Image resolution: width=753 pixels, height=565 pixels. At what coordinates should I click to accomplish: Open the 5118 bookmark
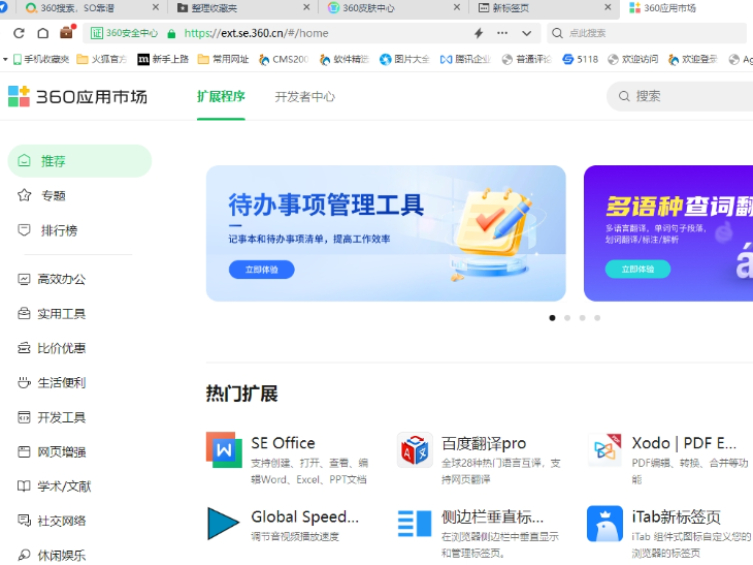(x=580, y=59)
